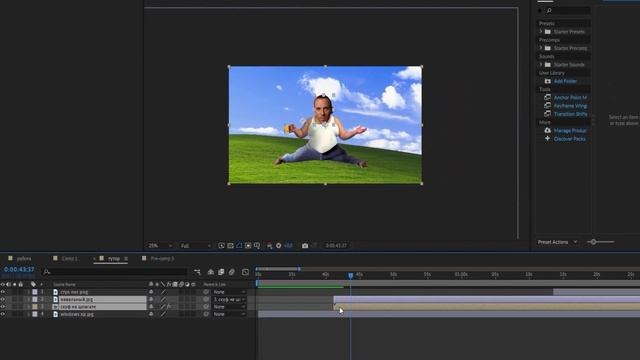The width and height of the screenshot is (640, 360).
Task: Open the Full resolution dropdown
Action: tap(196, 246)
